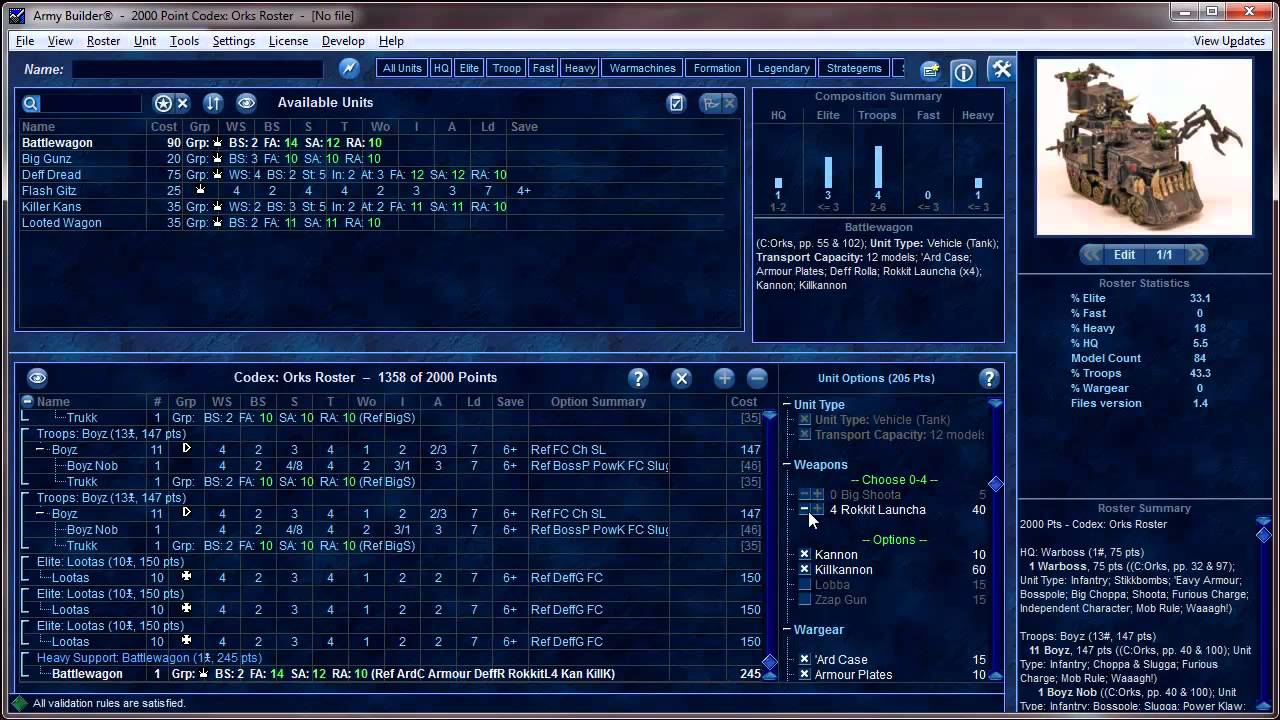Uncheck the 'Ard Case wargear
Image resolution: width=1280 pixels, height=720 pixels.
coord(805,660)
